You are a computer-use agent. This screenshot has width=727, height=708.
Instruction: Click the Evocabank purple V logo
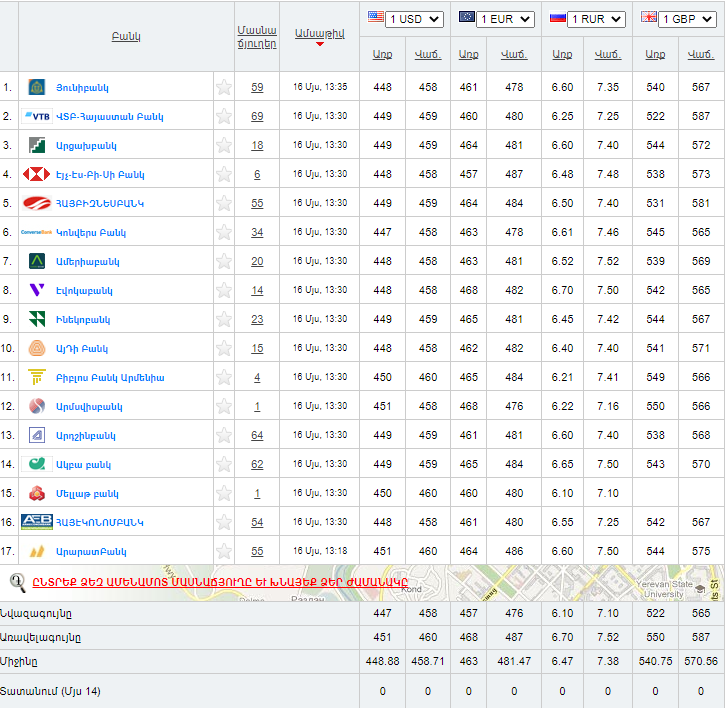coord(37,290)
